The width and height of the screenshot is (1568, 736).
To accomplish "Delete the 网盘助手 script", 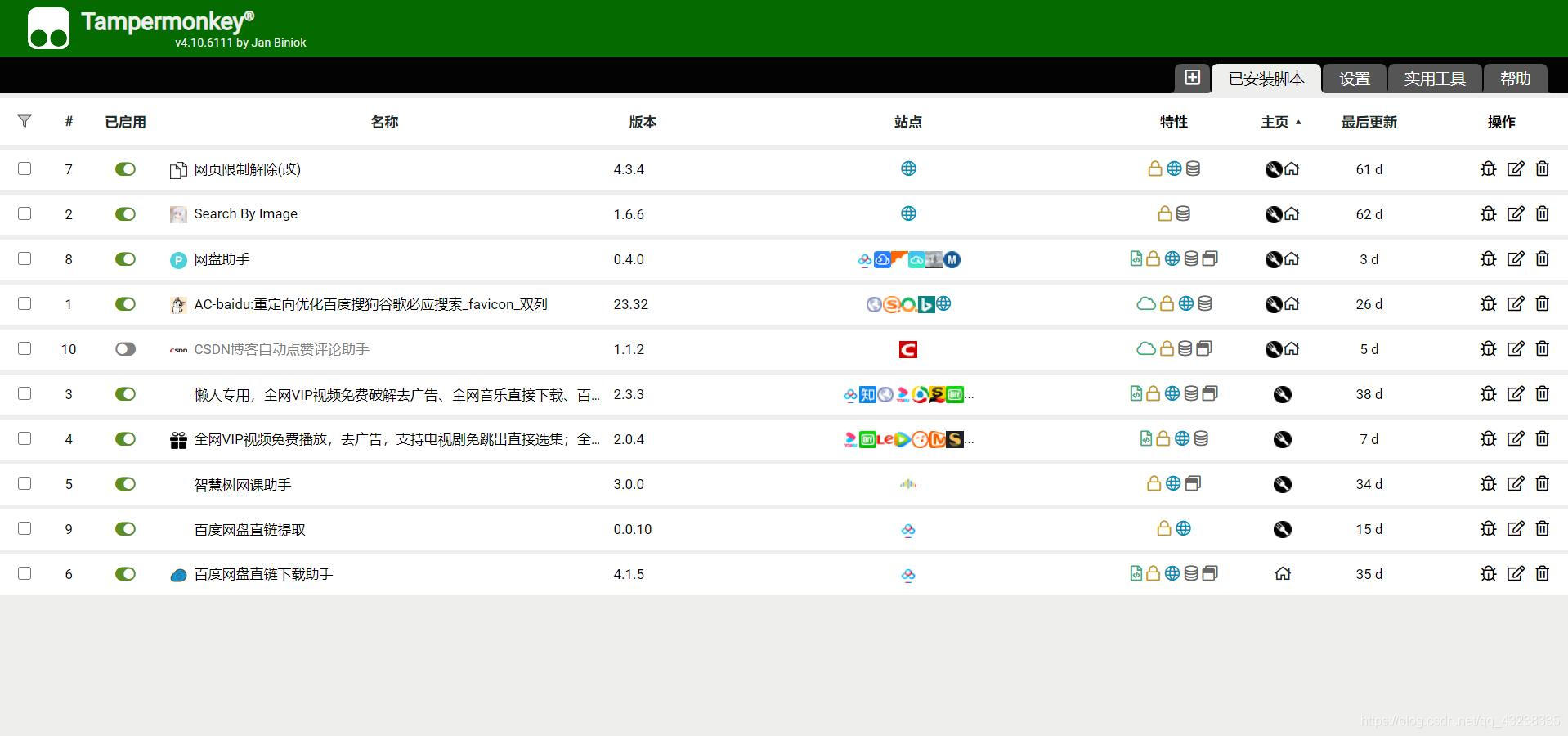I will click(1542, 258).
